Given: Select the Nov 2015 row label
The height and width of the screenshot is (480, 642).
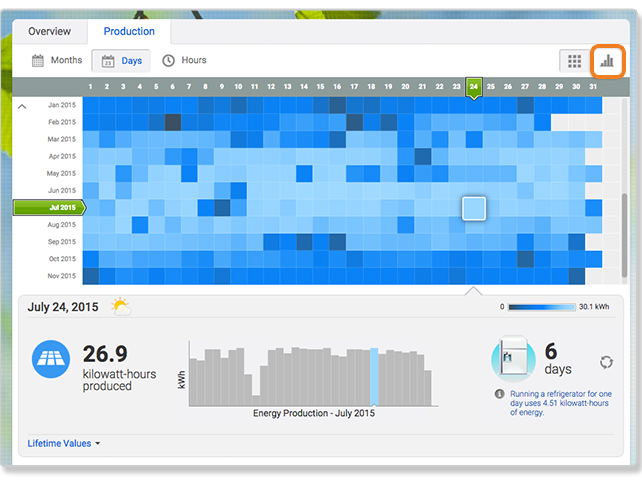Looking at the screenshot, I should pyautogui.click(x=62, y=276).
